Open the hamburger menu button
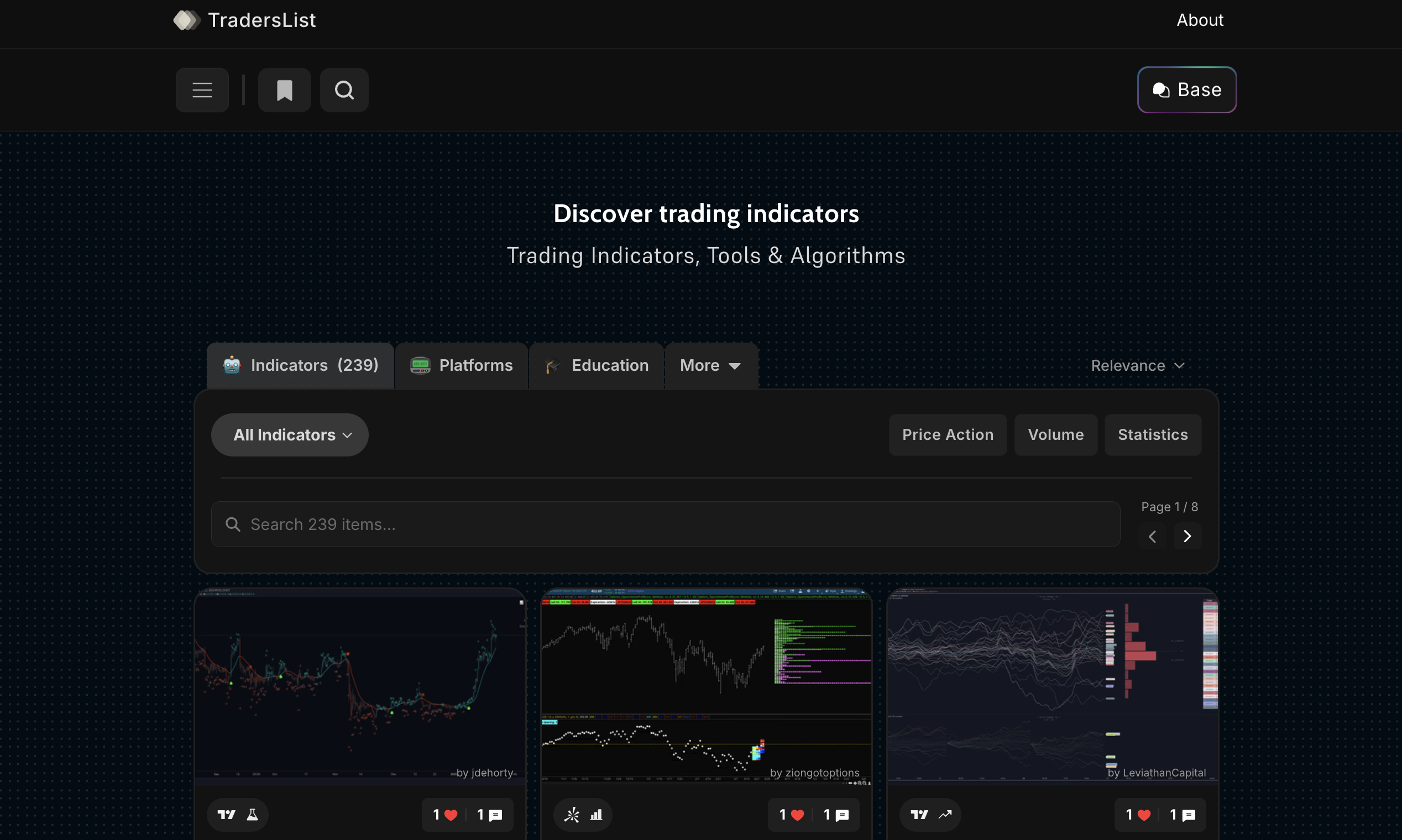 pyautogui.click(x=202, y=90)
